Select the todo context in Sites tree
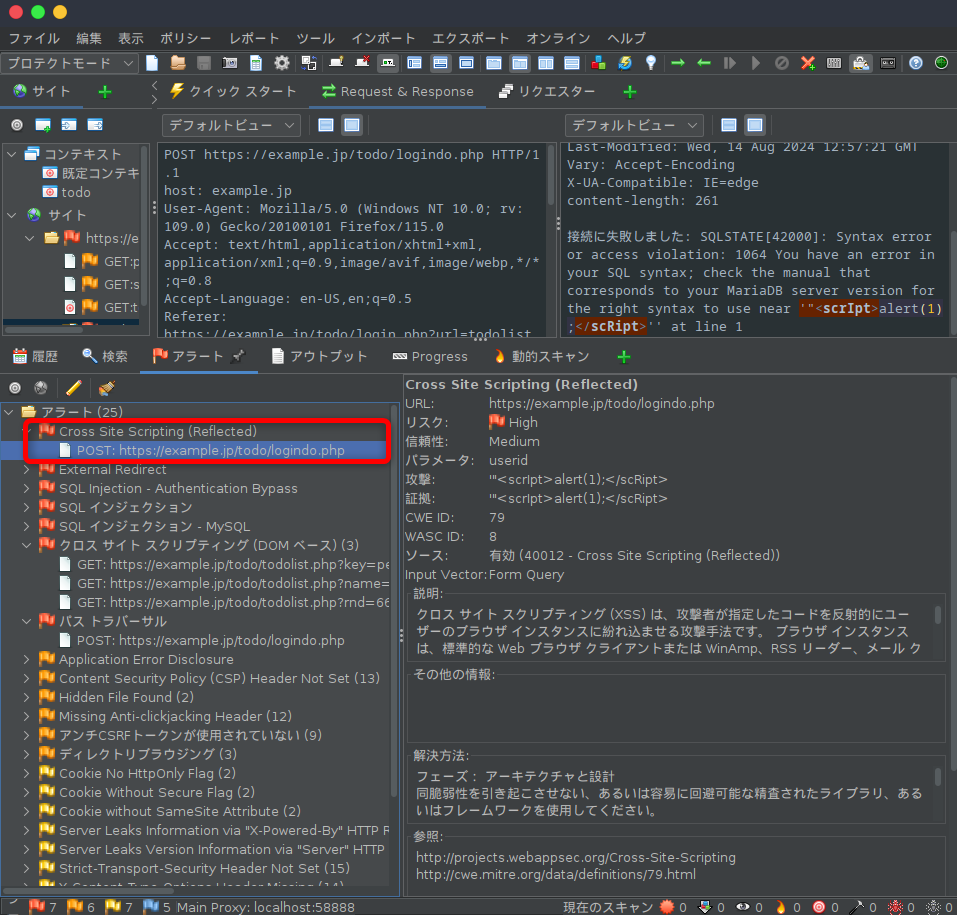This screenshot has height=915, width=957. (76, 192)
